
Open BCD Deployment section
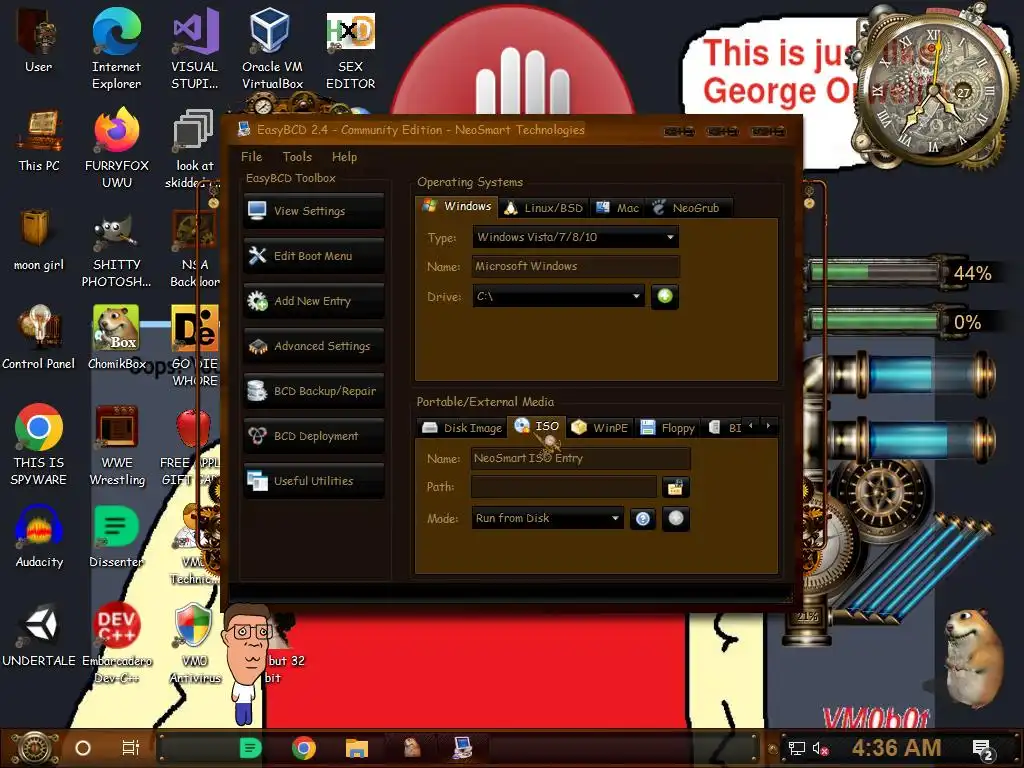click(313, 436)
